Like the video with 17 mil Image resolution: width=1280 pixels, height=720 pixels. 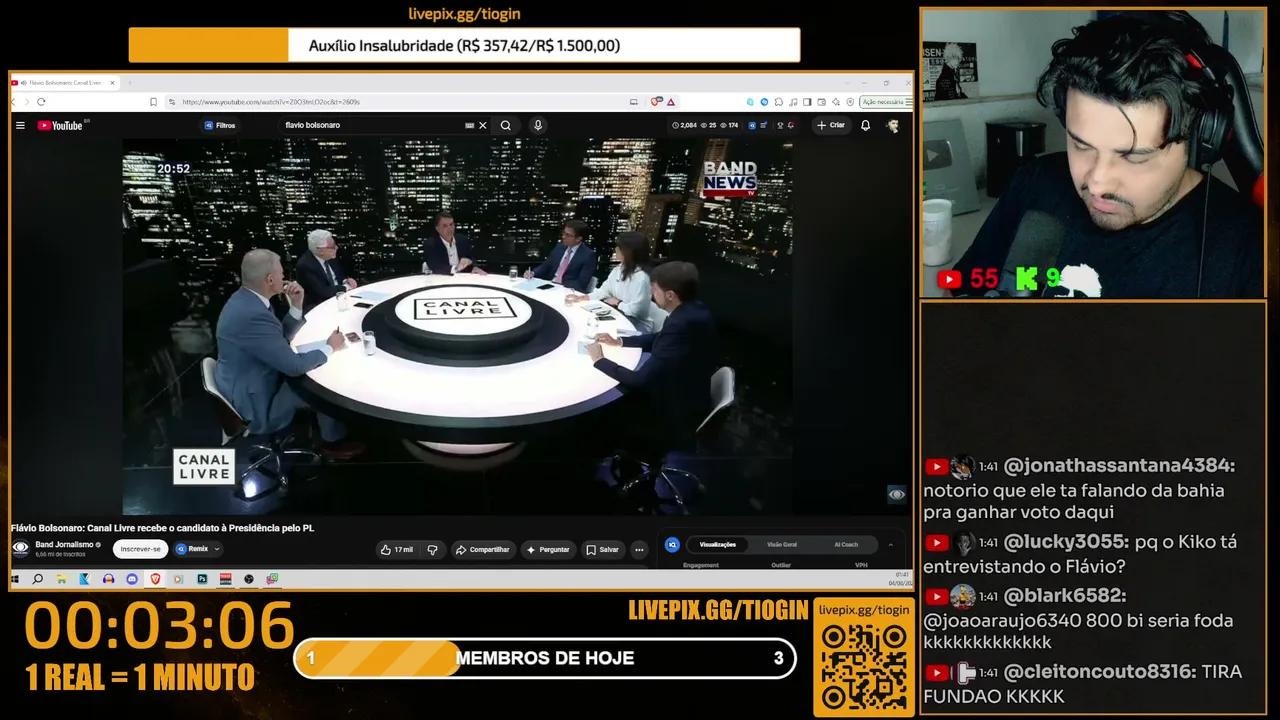click(x=397, y=549)
